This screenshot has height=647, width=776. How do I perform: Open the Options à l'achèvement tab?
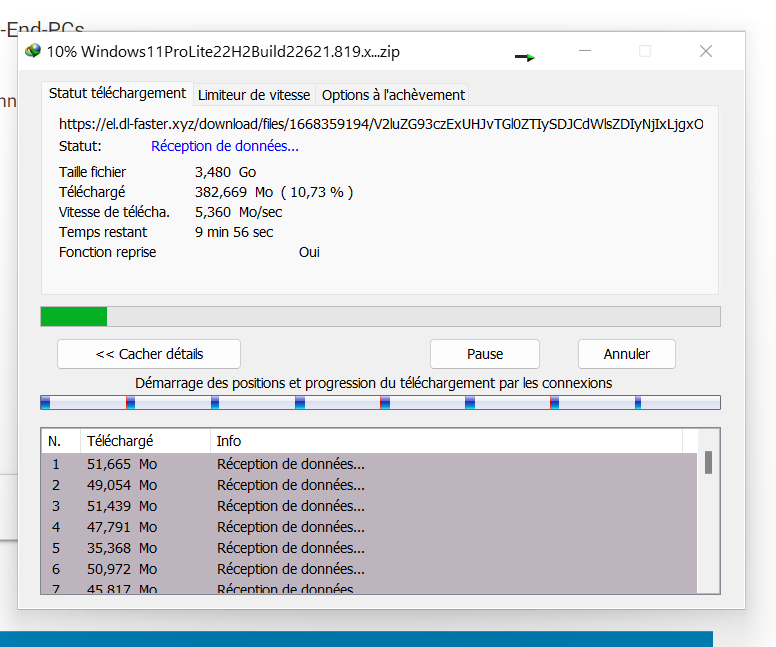(x=393, y=95)
